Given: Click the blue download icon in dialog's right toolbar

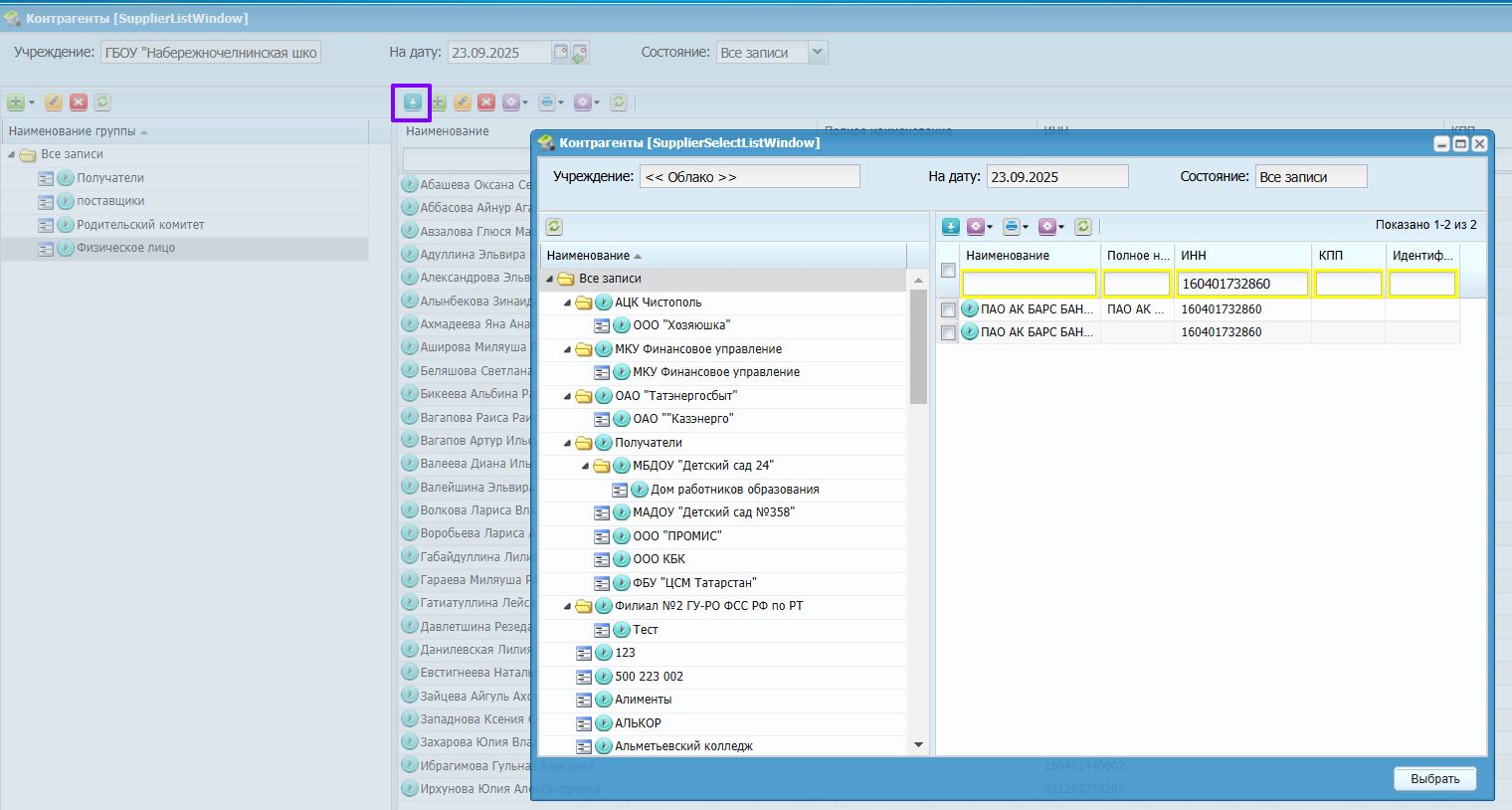Looking at the screenshot, I should click(x=951, y=227).
